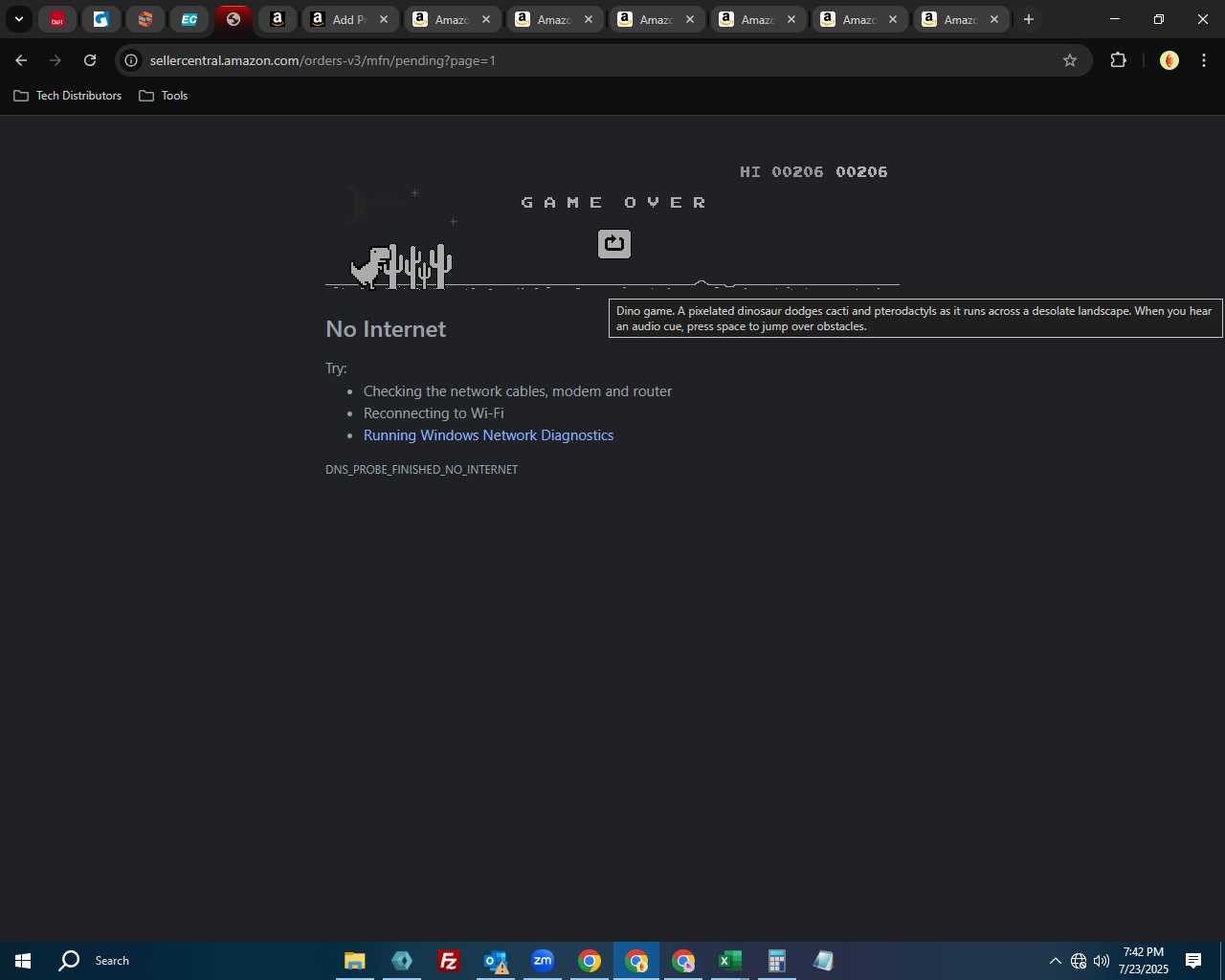
Task: Restart the dino game with replay button
Action: tap(614, 244)
